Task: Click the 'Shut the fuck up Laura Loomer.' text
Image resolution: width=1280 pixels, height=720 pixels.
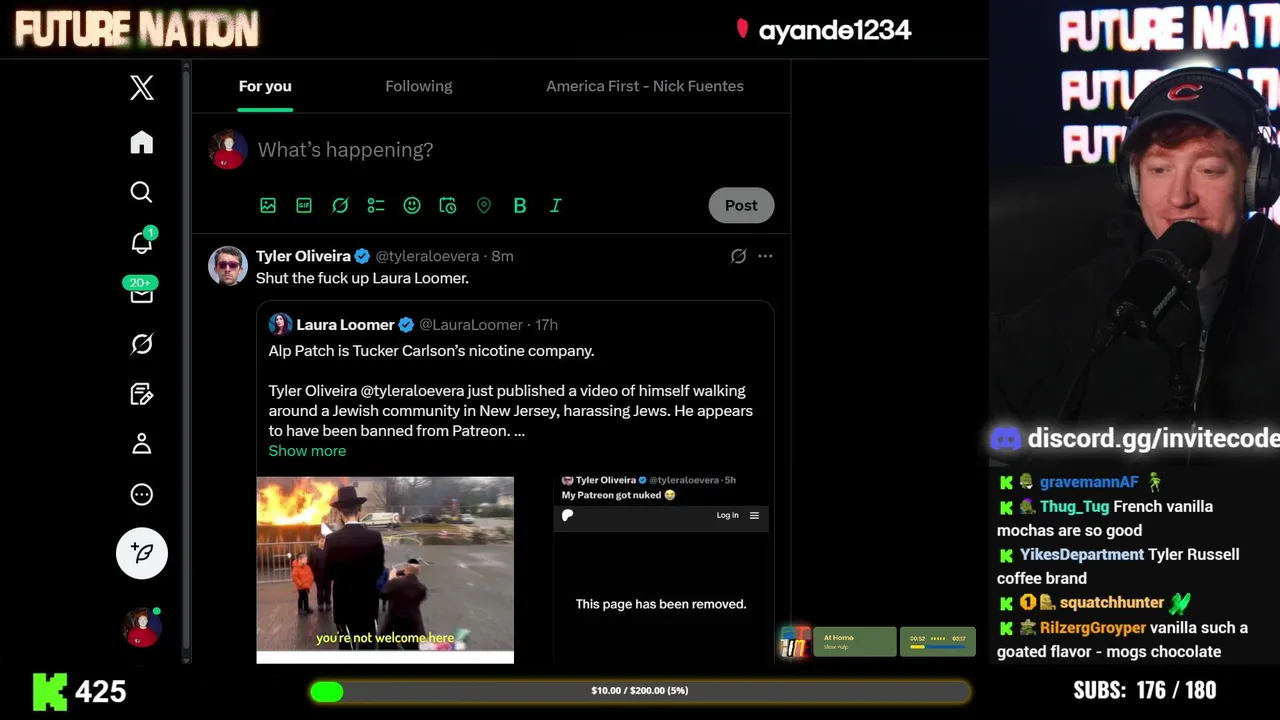Action: pos(362,278)
